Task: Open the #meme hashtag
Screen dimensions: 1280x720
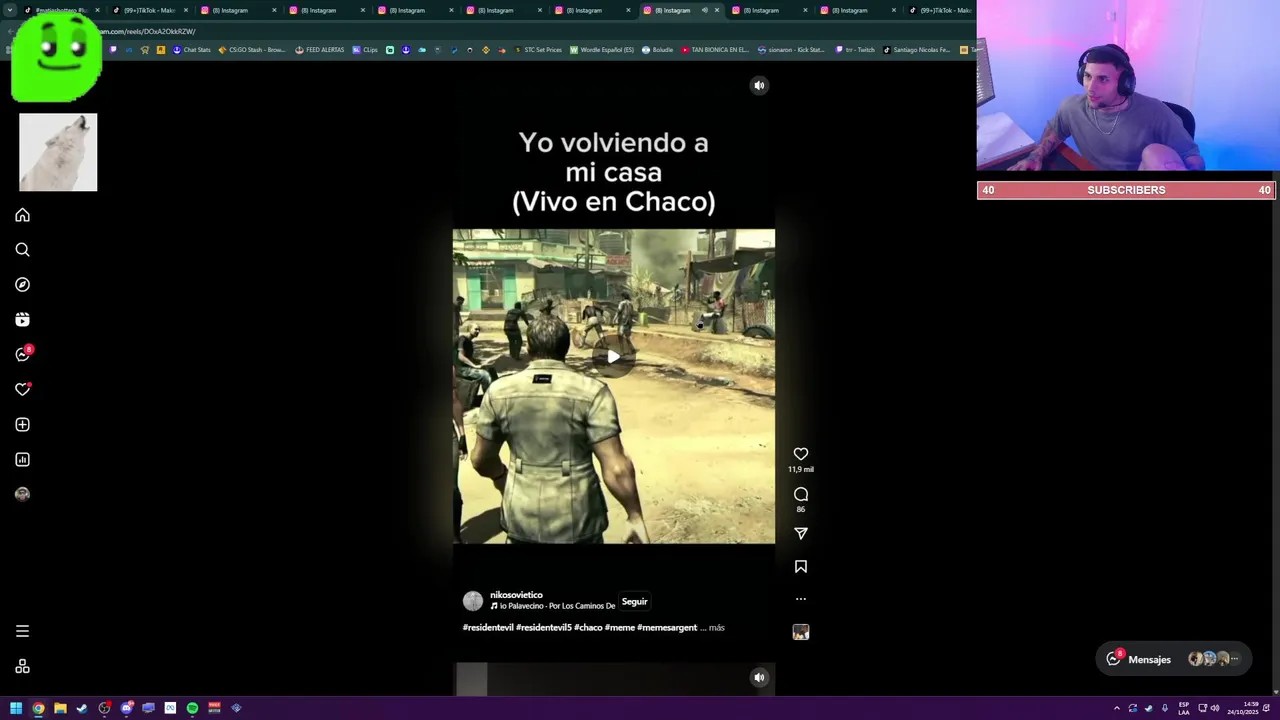Action: click(619, 628)
